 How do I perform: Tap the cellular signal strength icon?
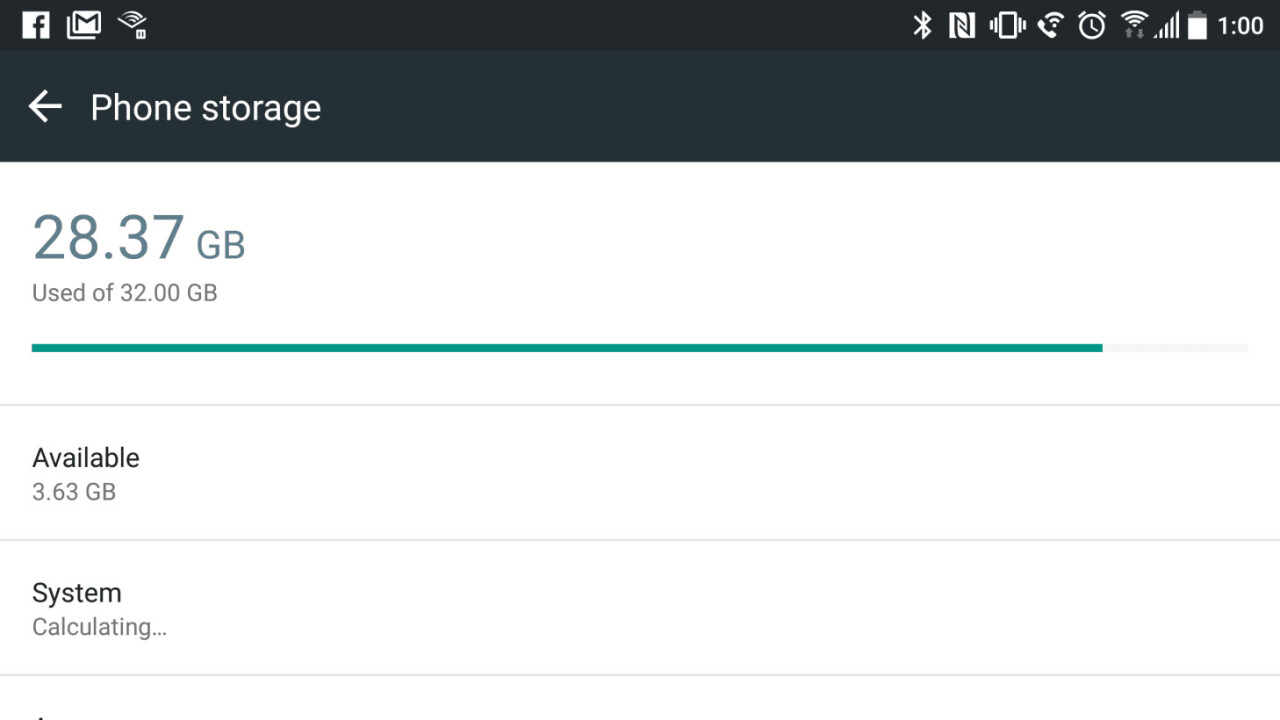pos(1167,25)
